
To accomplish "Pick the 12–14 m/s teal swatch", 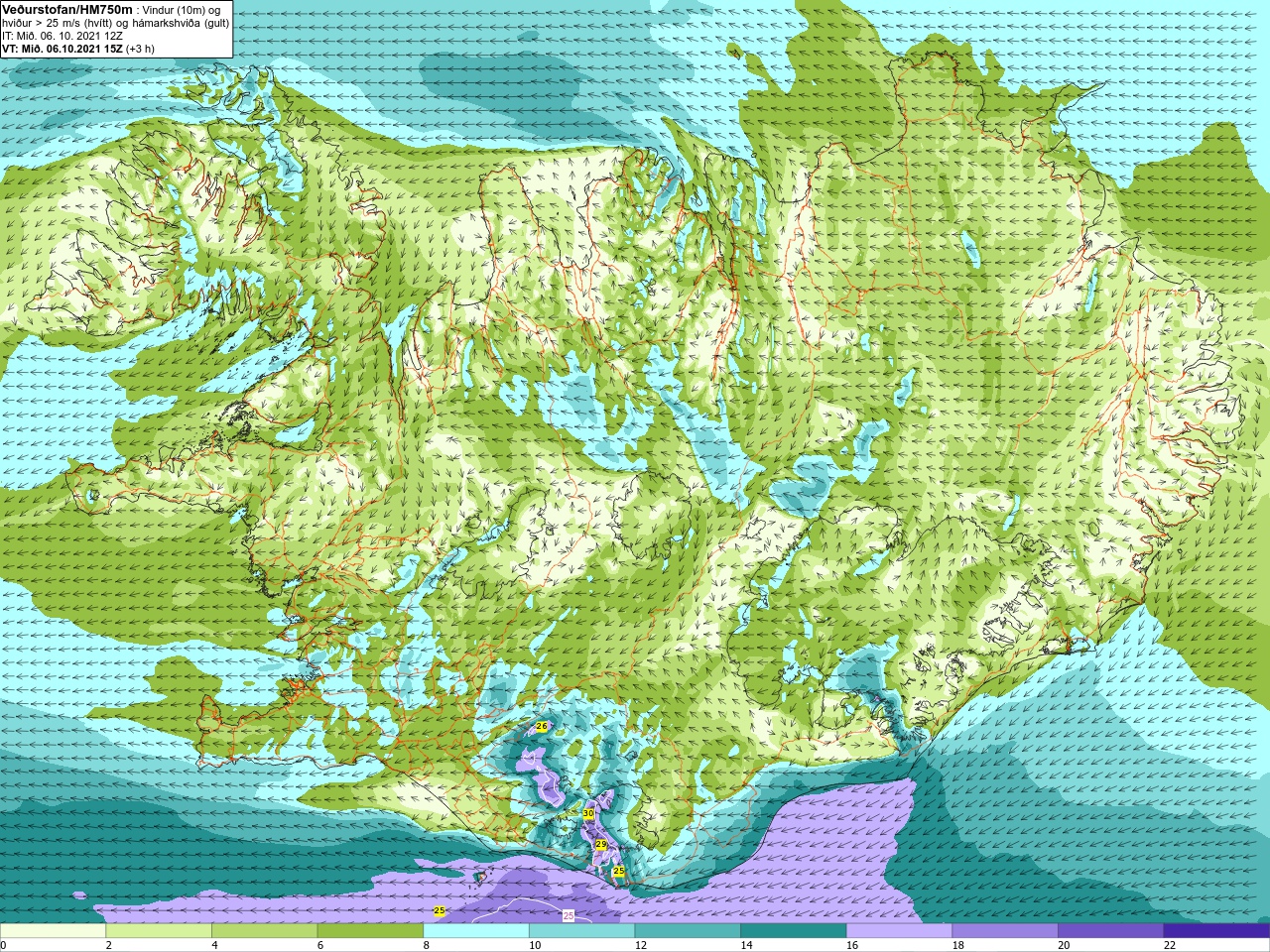I will point(688,930).
